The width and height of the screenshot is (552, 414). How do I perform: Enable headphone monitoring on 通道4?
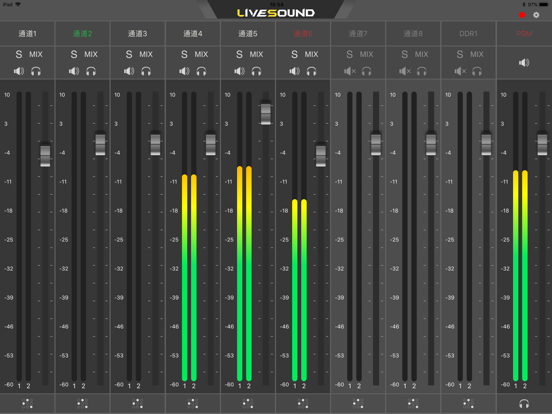[x=201, y=71]
